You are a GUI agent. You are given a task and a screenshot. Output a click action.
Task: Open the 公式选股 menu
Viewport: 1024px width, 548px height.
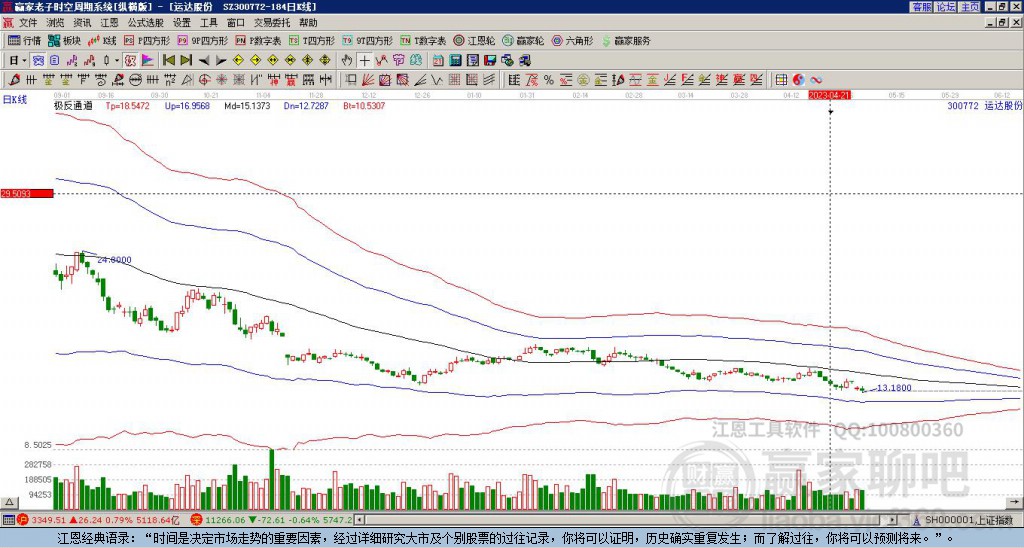coord(145,23)
